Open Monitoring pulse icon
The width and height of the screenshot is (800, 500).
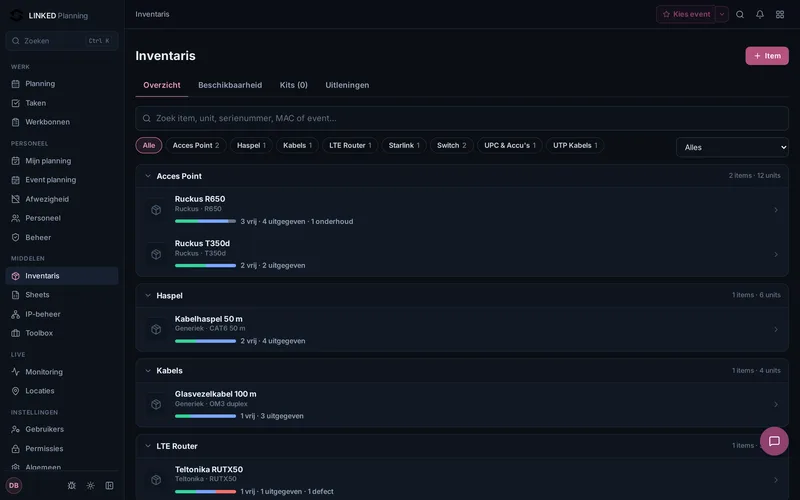tap(16, 372)
